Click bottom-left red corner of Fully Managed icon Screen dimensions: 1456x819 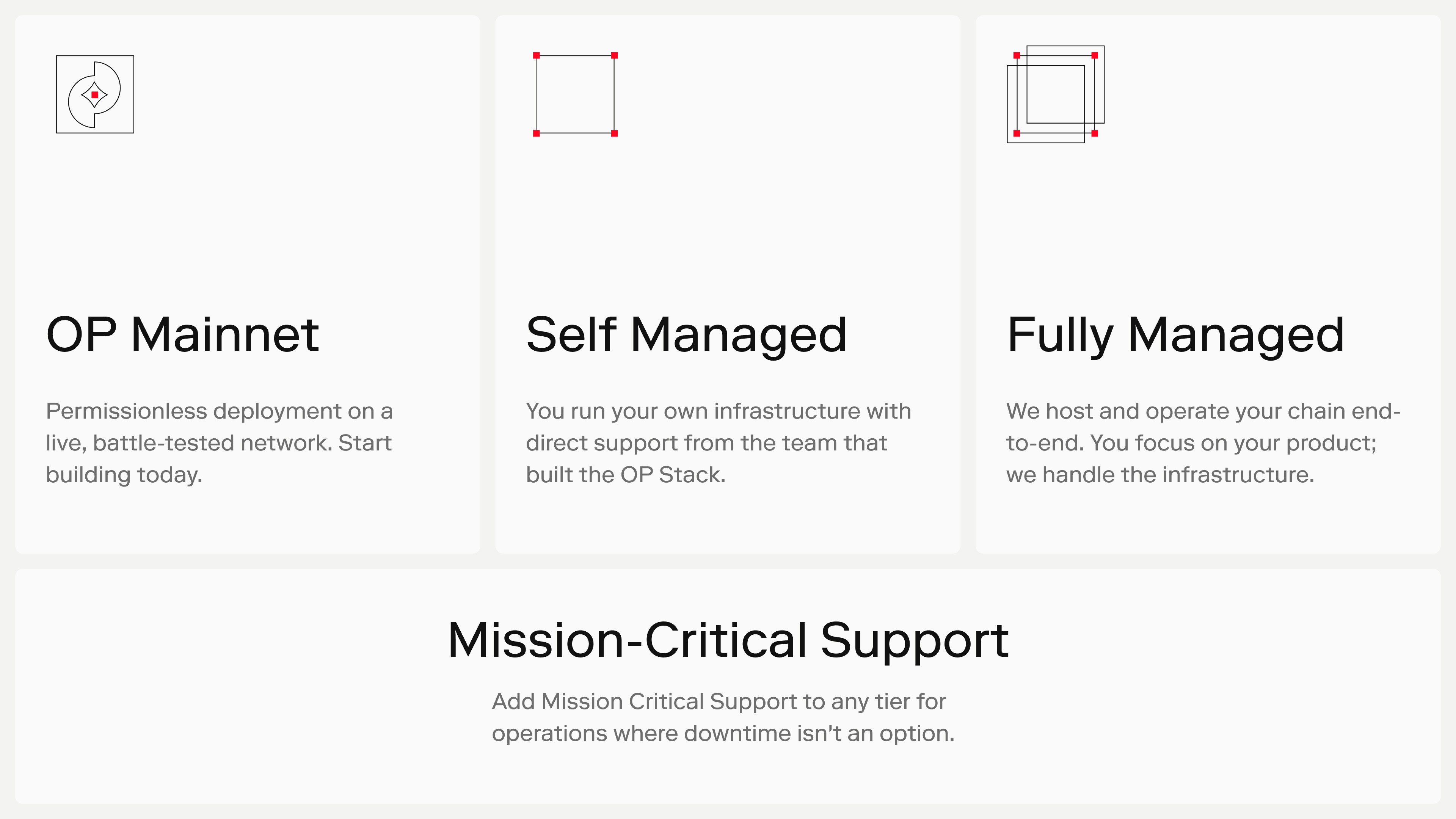[x=1017, y=133]
